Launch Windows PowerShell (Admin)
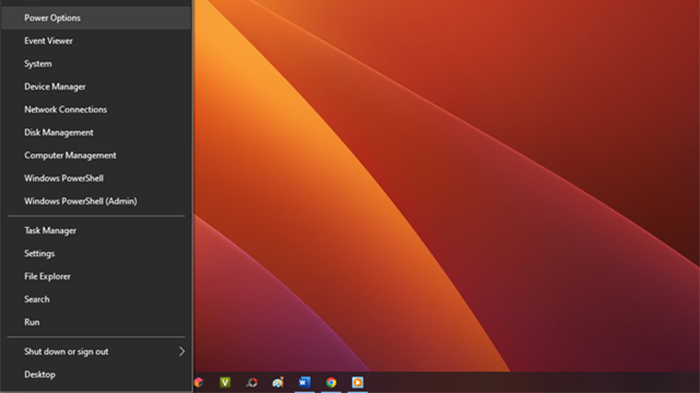 (x=96, y=201)
